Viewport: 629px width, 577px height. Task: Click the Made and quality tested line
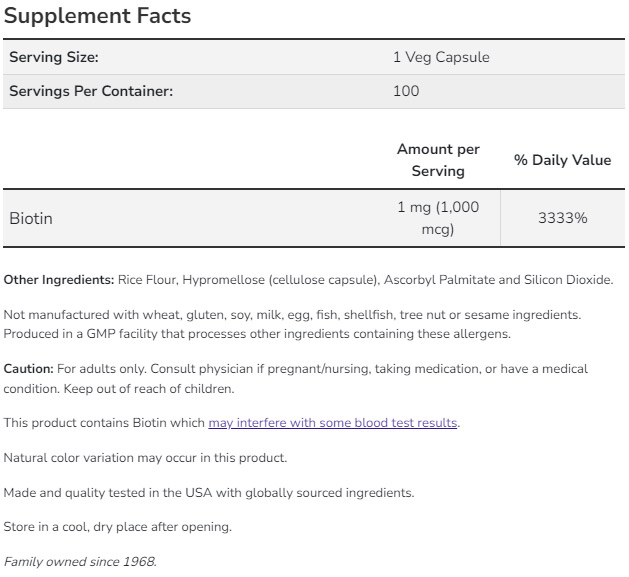click(208, 493)
